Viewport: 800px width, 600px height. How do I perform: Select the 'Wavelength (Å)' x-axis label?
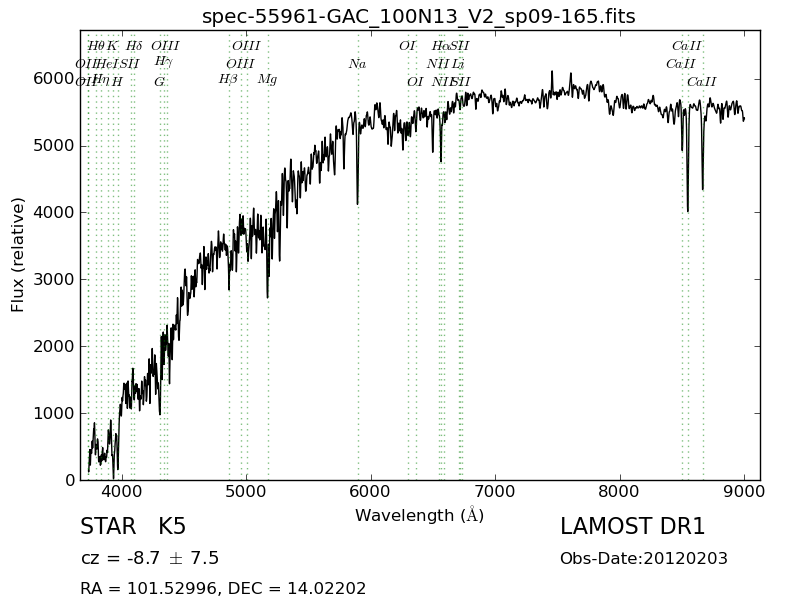coord(419,515)
